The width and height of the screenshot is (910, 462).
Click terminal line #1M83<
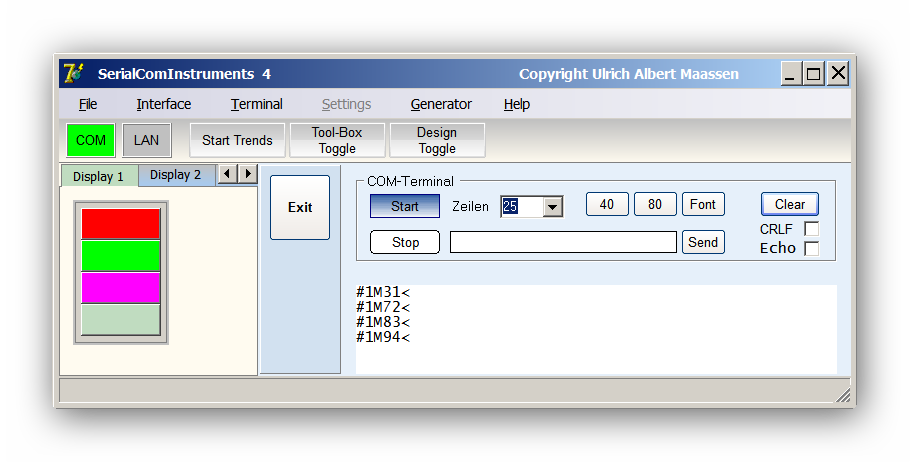coord(383,322)
